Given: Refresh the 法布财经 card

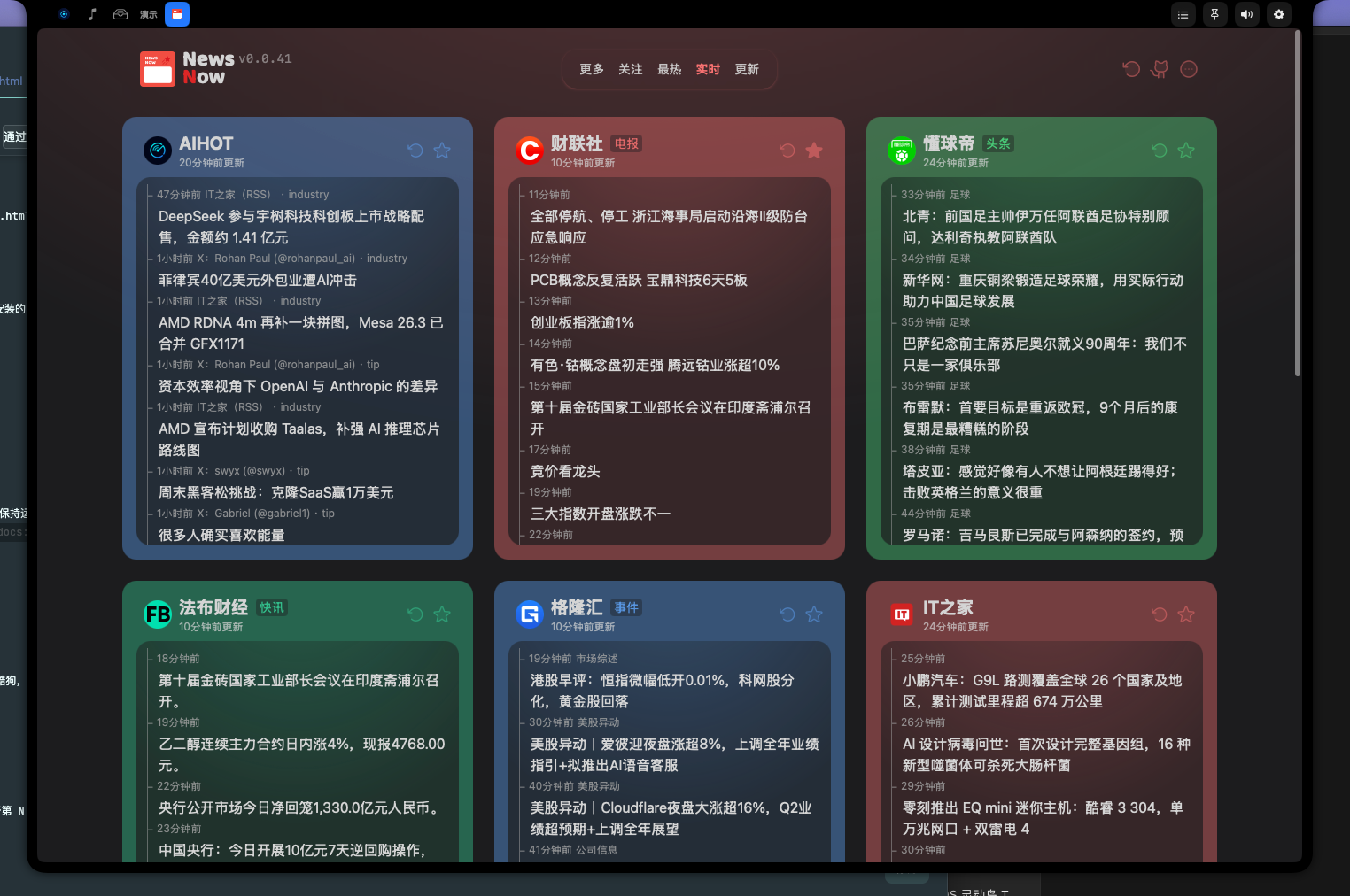Looking at the screenshot, I should tap(415, 614).
